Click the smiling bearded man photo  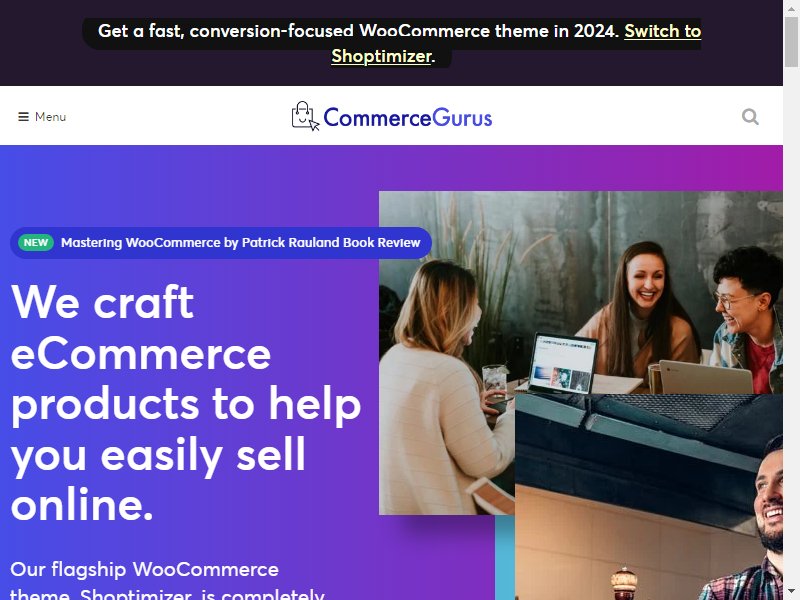(x=648, y=497)
